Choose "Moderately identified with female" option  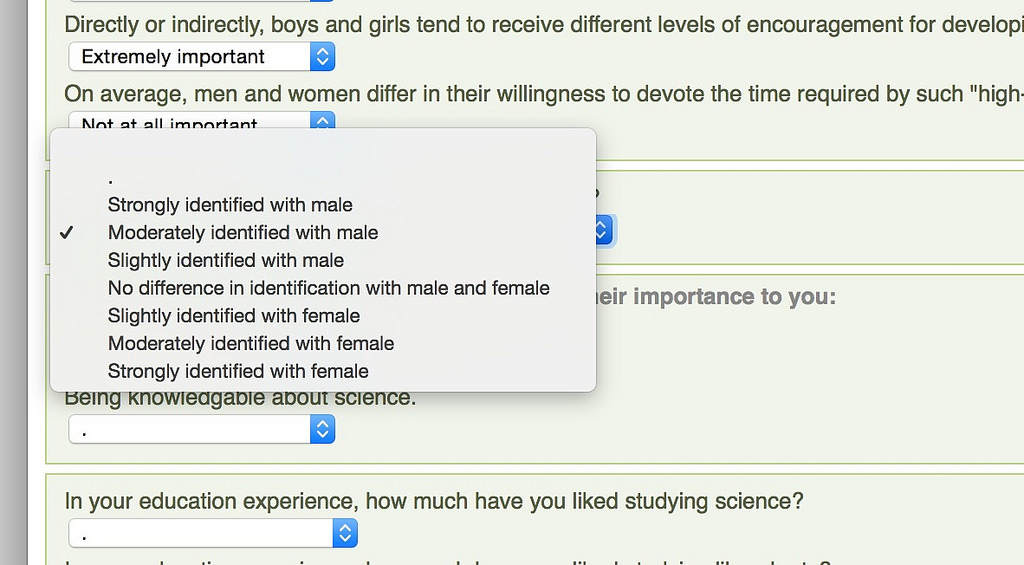tap(251, 343)
